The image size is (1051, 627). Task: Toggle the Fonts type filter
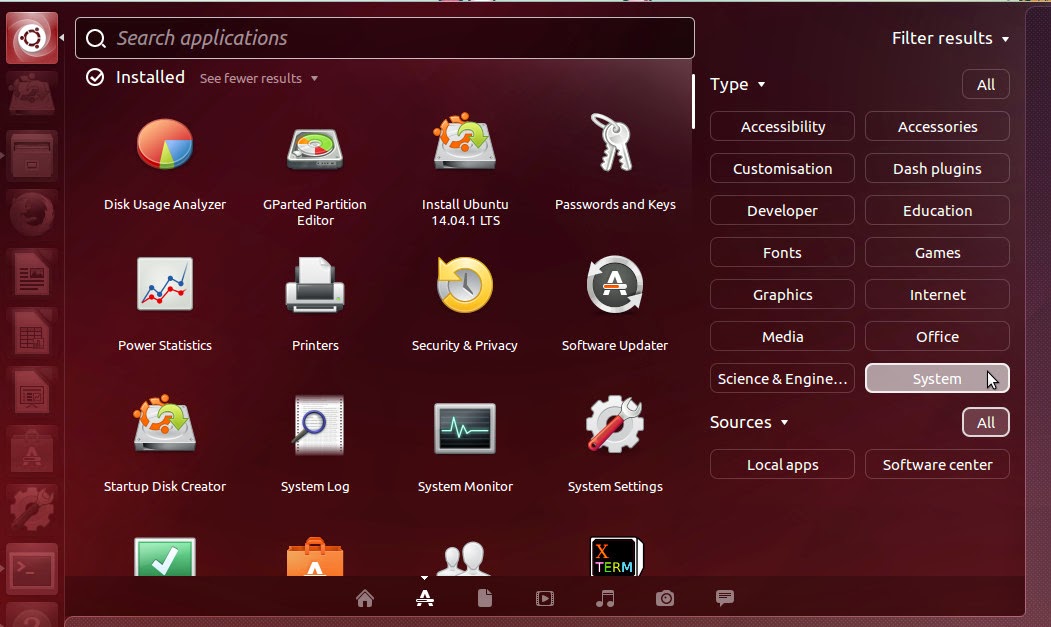782,253
